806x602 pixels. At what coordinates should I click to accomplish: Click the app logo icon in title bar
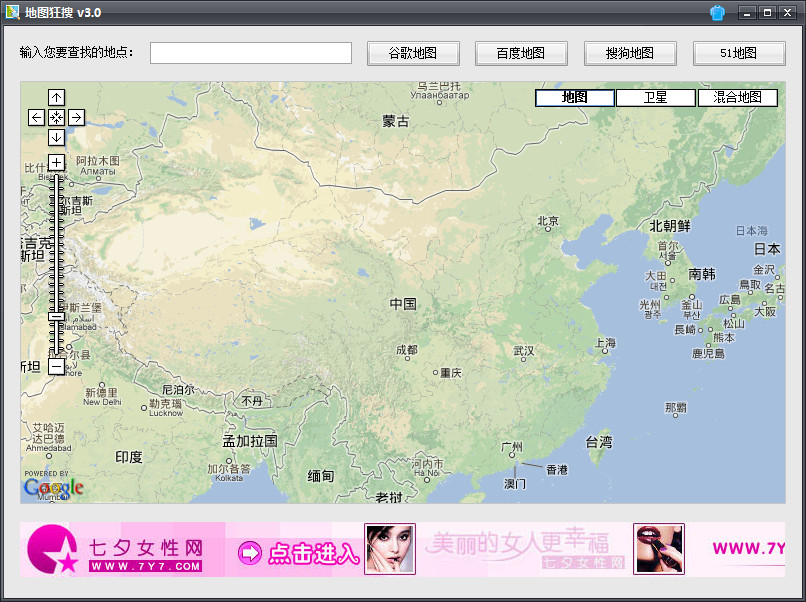(x=12, y=12)
